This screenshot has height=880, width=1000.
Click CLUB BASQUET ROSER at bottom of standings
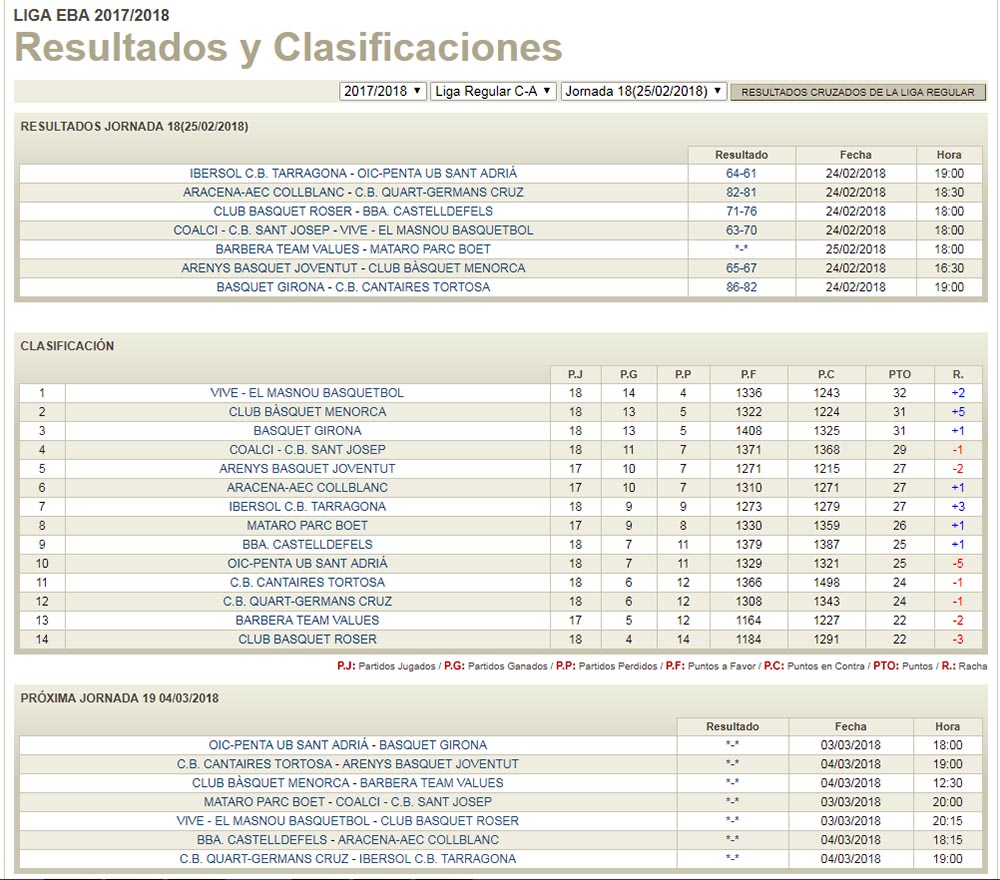point(303,639)
